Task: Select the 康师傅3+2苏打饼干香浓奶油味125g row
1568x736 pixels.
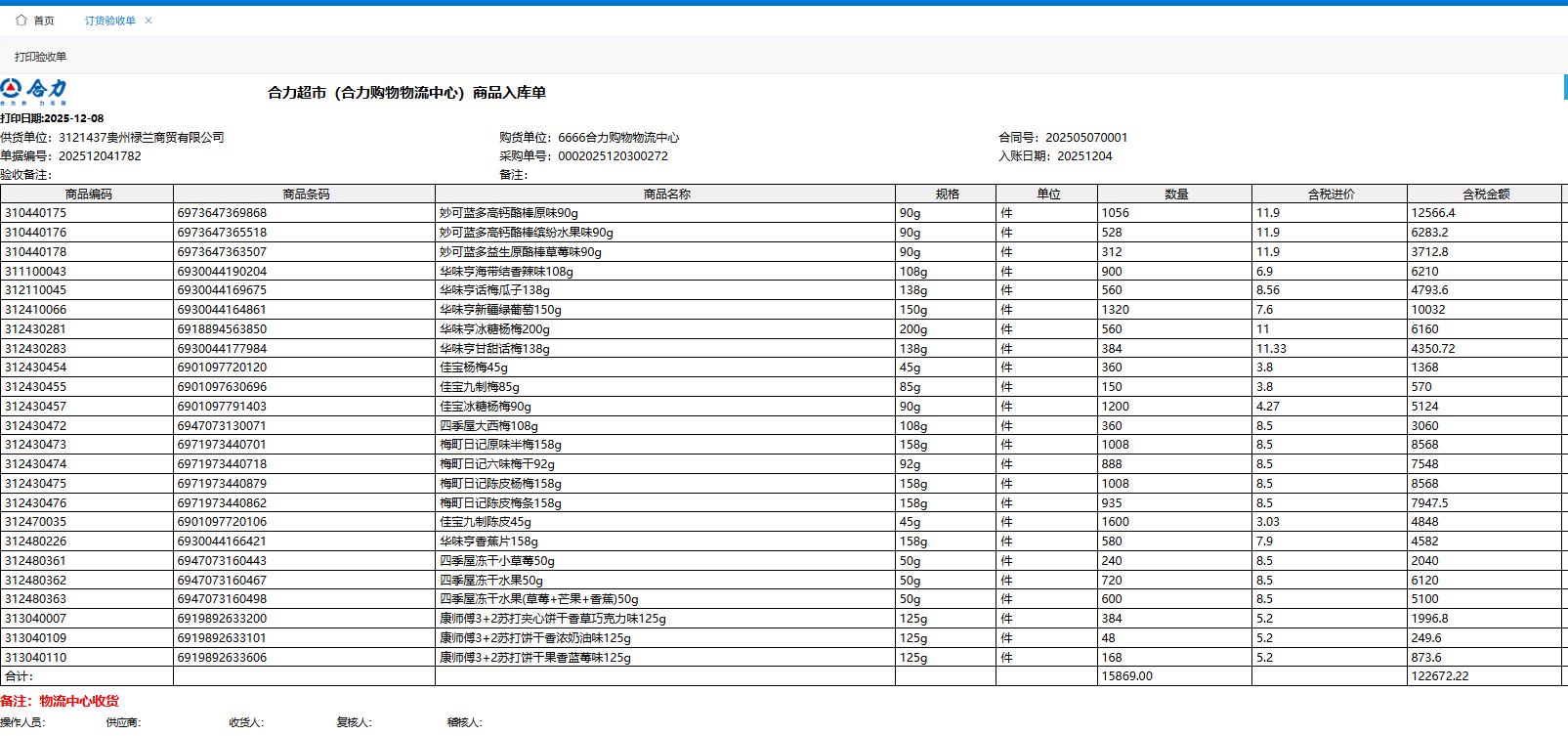Action: pyautogui.click(x=534, y=638)
